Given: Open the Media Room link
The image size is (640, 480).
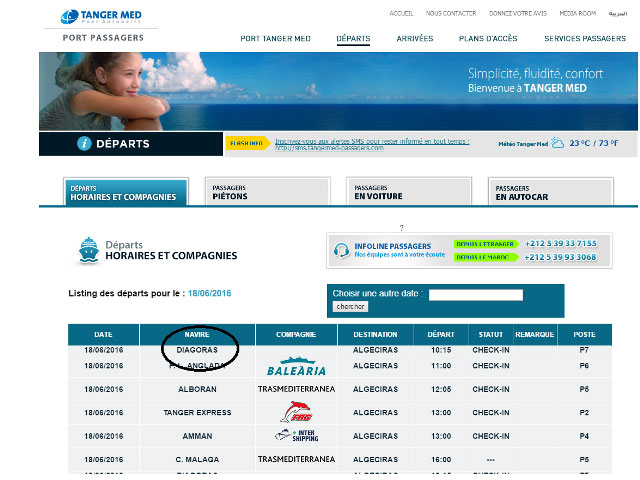Looking at the screenshot, I should click(579, 13).
